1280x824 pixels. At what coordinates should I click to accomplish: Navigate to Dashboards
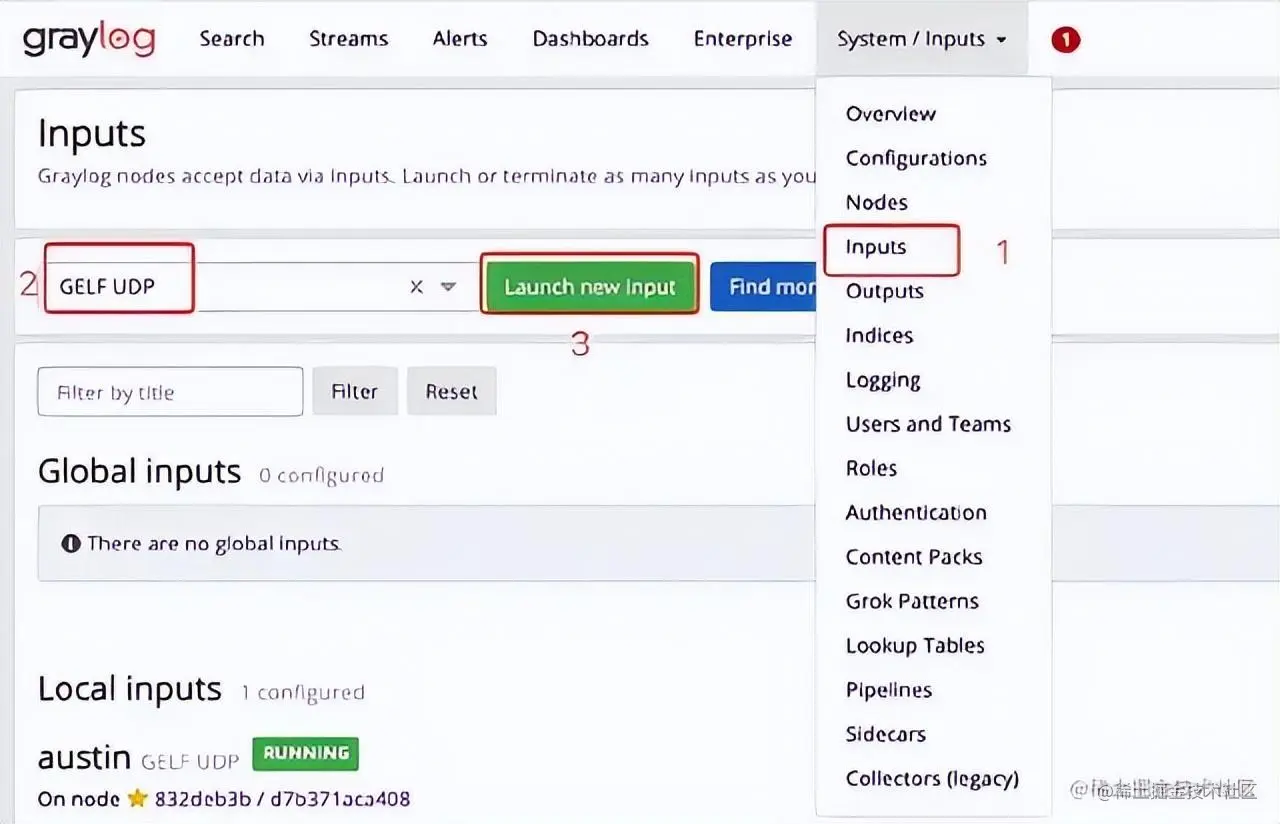click(590, 39)
